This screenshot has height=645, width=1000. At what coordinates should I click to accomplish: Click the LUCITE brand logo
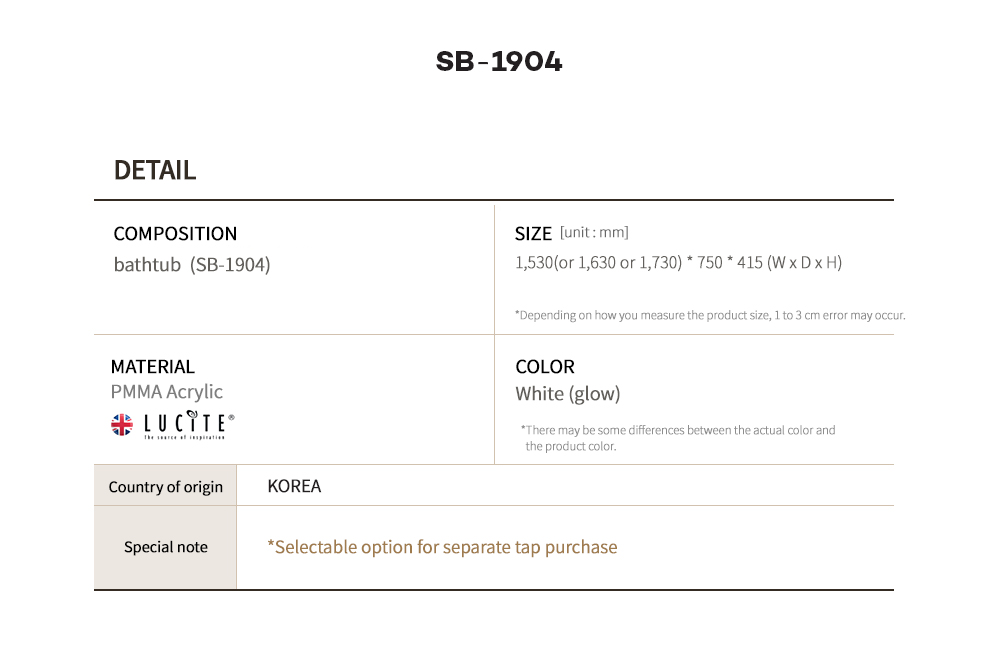[189, 422]
